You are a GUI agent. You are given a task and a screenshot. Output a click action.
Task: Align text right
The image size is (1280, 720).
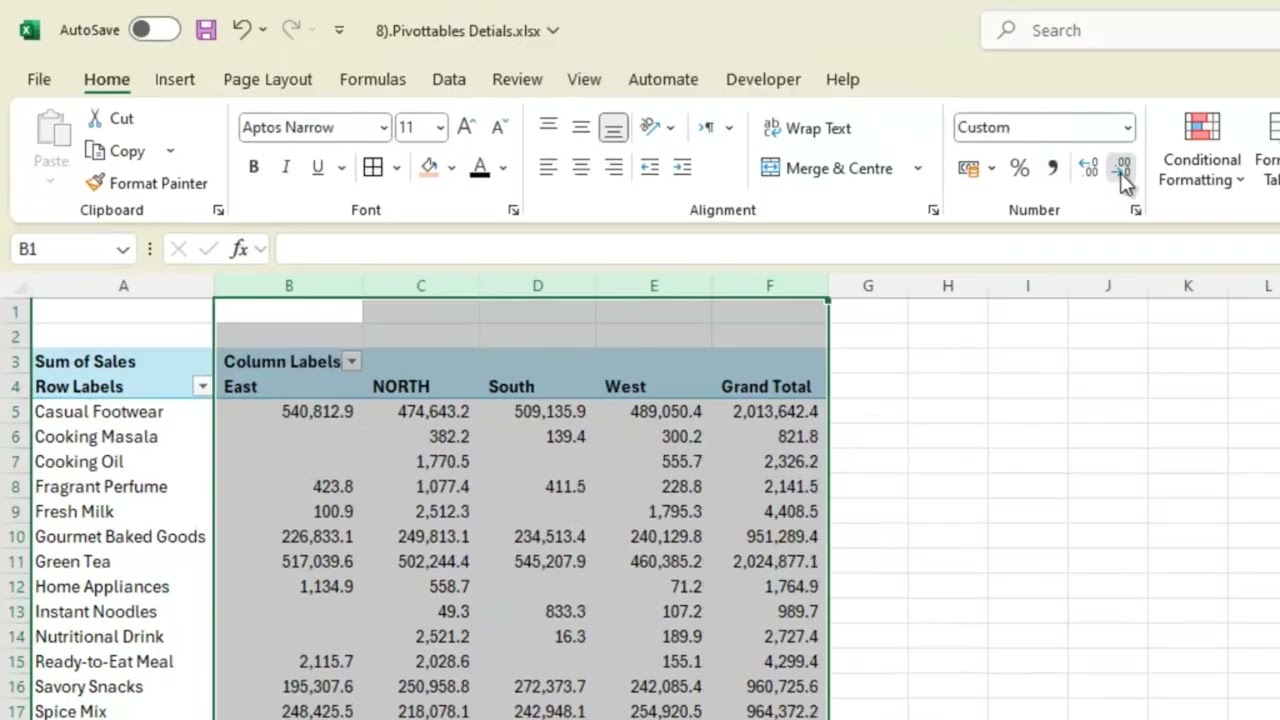(613, 168)
